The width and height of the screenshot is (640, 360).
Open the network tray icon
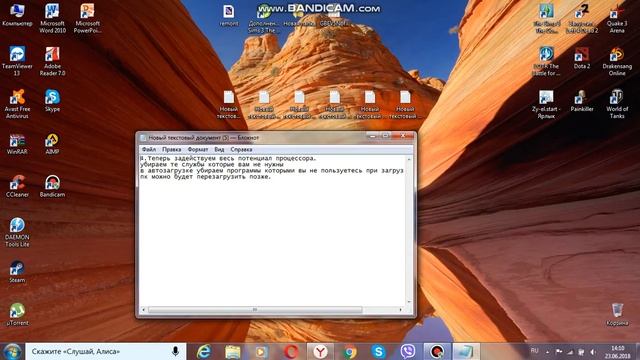tap(571, 352)
